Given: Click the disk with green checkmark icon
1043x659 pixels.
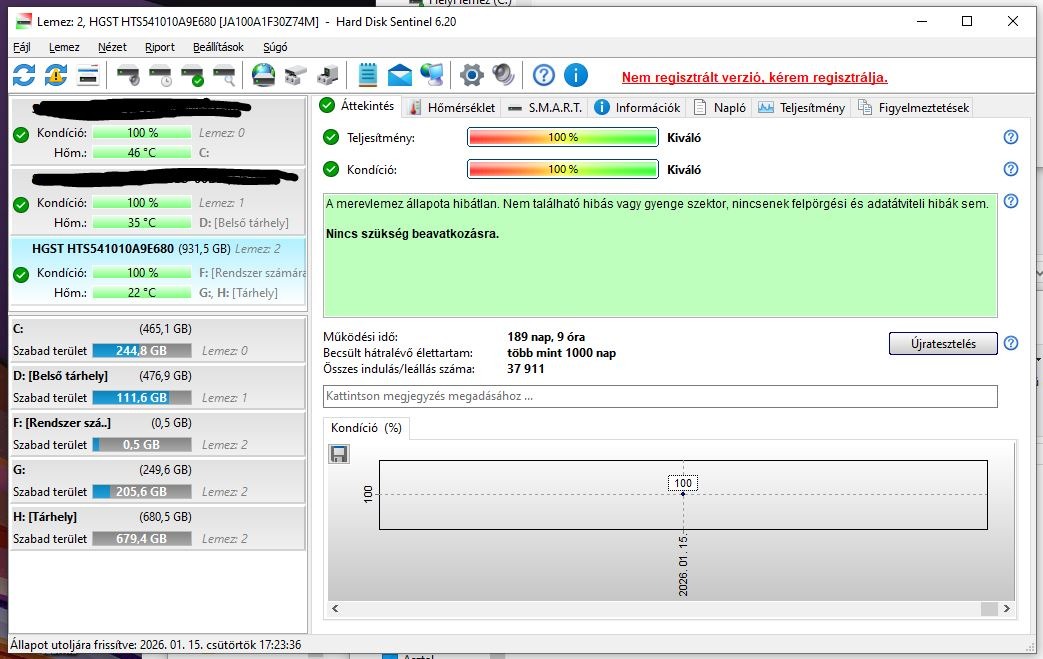Looking at the screenshot, I should click(x=192, y=75).
